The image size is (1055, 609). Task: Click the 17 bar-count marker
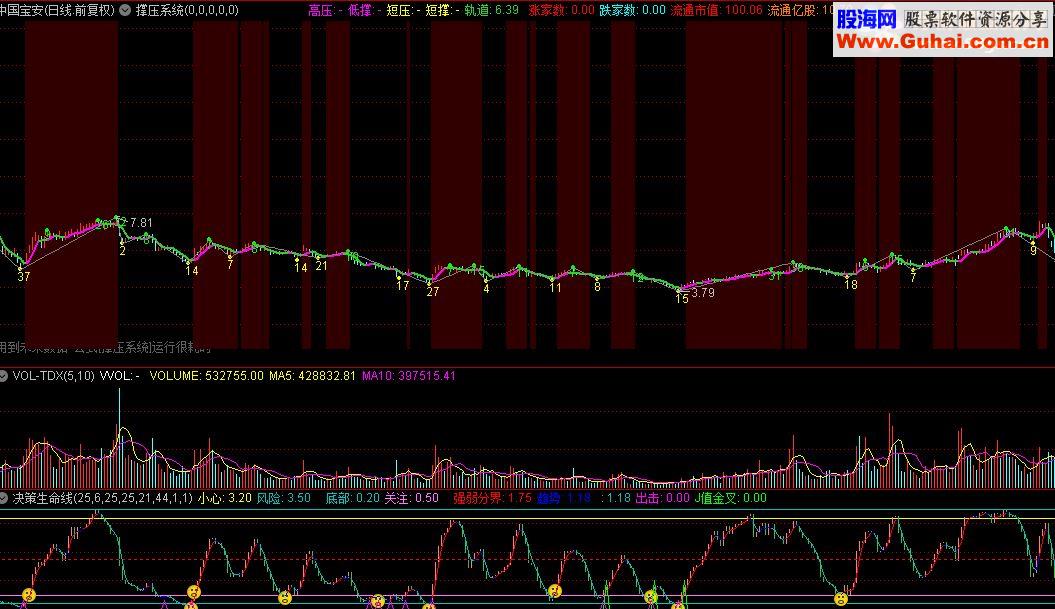tap(402, 286)
